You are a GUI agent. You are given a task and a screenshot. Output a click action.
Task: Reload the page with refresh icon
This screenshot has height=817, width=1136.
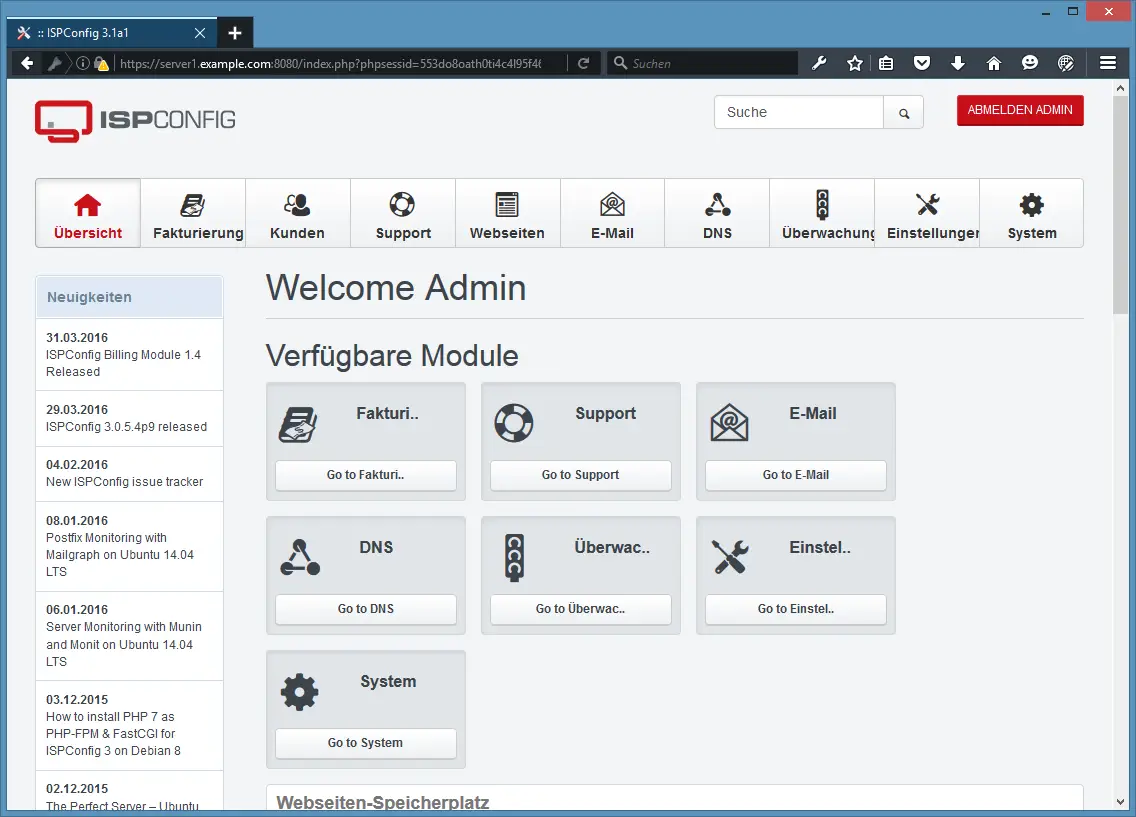click(x=583, y=64)
